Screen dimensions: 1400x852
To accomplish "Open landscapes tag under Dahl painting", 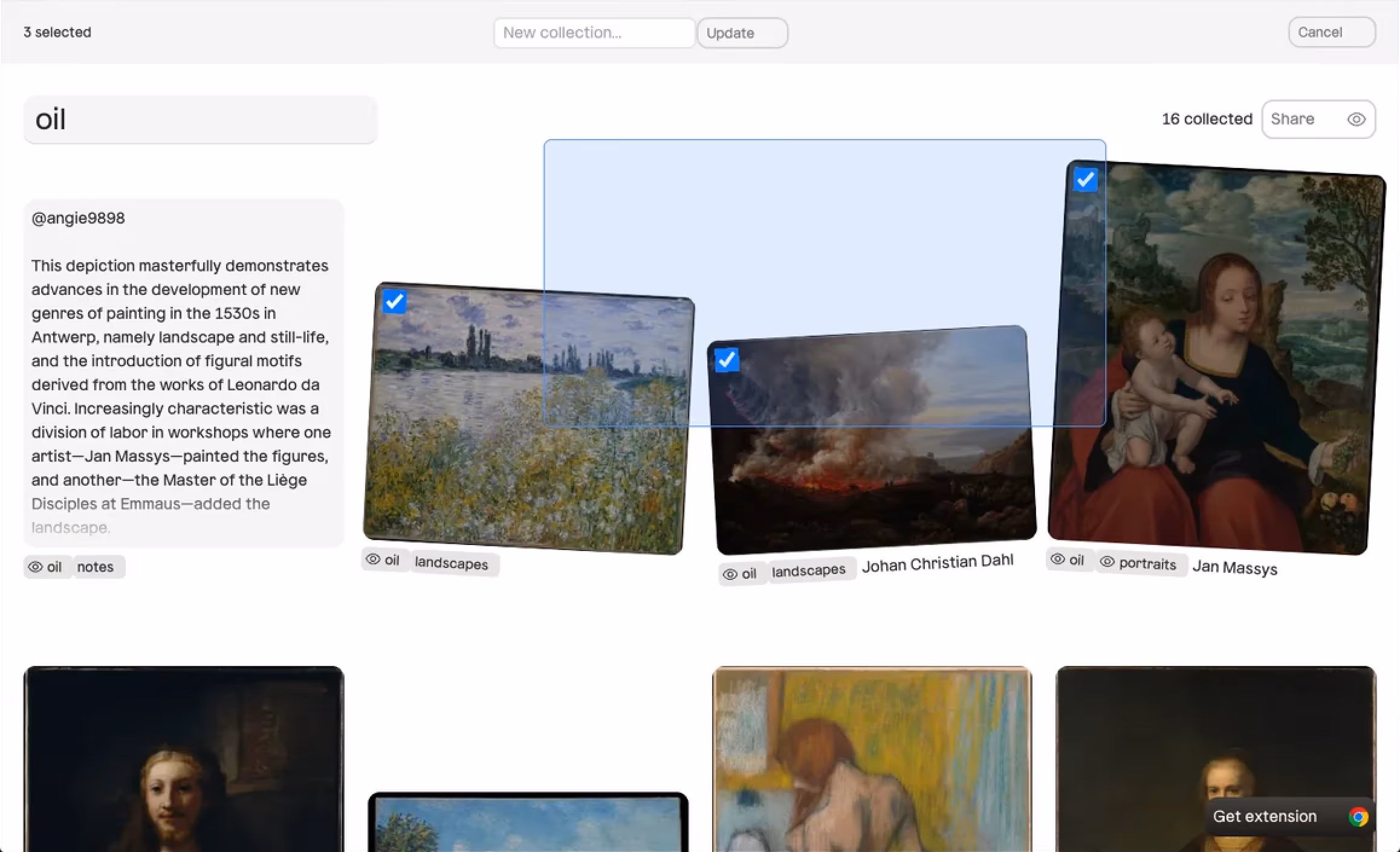I will tap(808, 570).
